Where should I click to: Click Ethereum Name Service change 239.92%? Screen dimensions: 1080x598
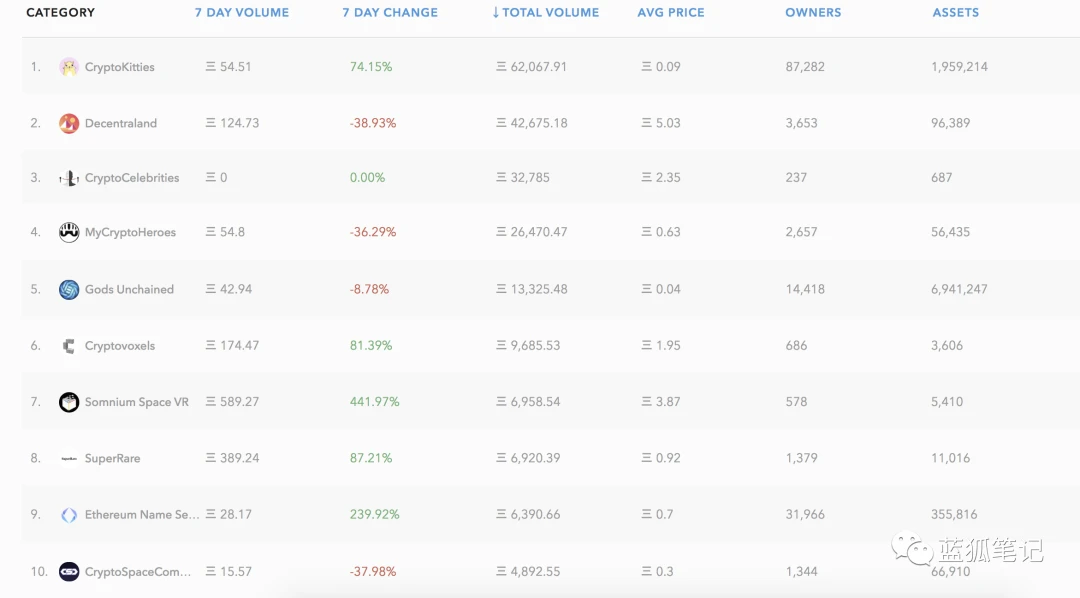tap(374, 515)
